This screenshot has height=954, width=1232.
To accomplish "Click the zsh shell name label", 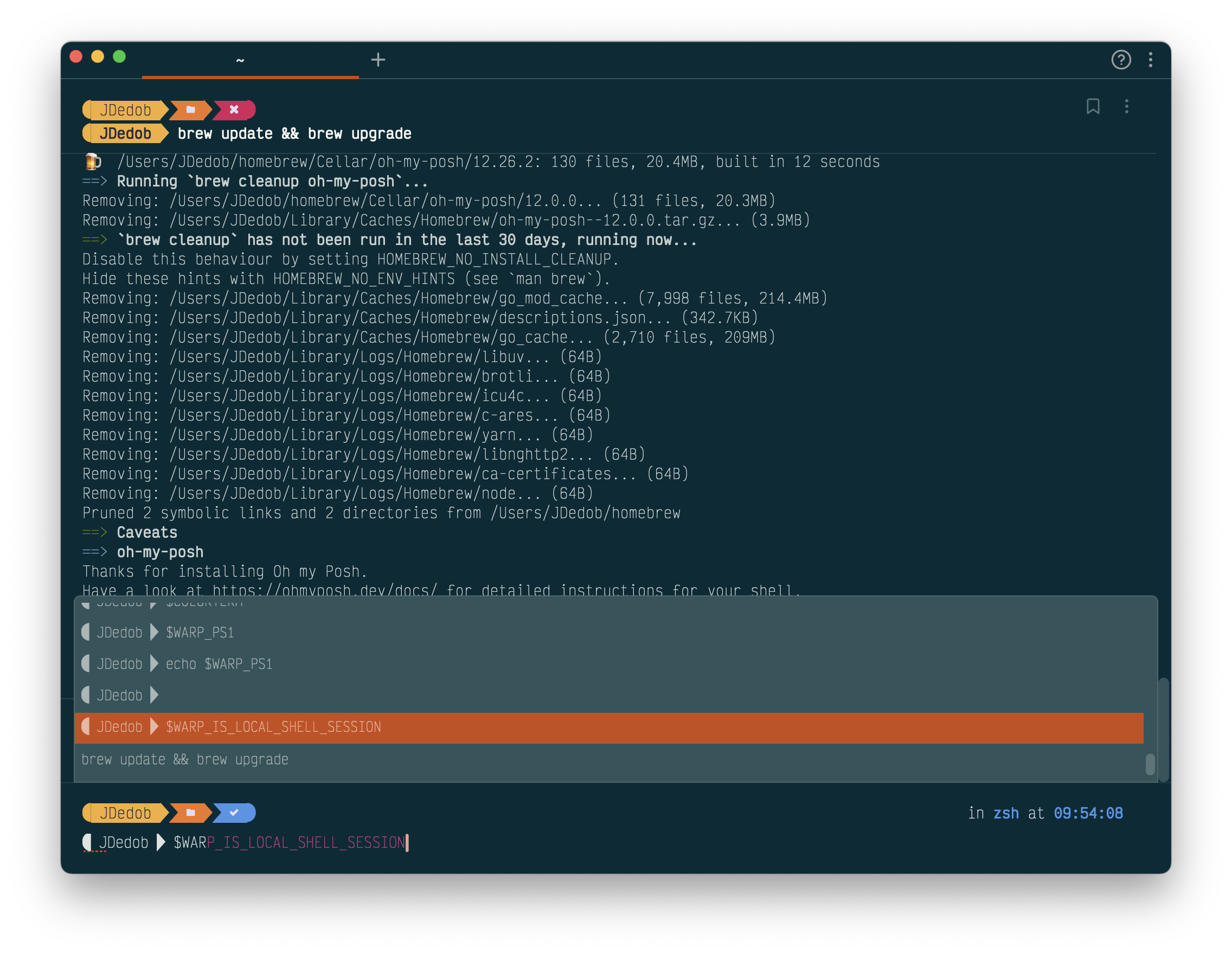I will pyautogui.click(x=1005, y=813).
